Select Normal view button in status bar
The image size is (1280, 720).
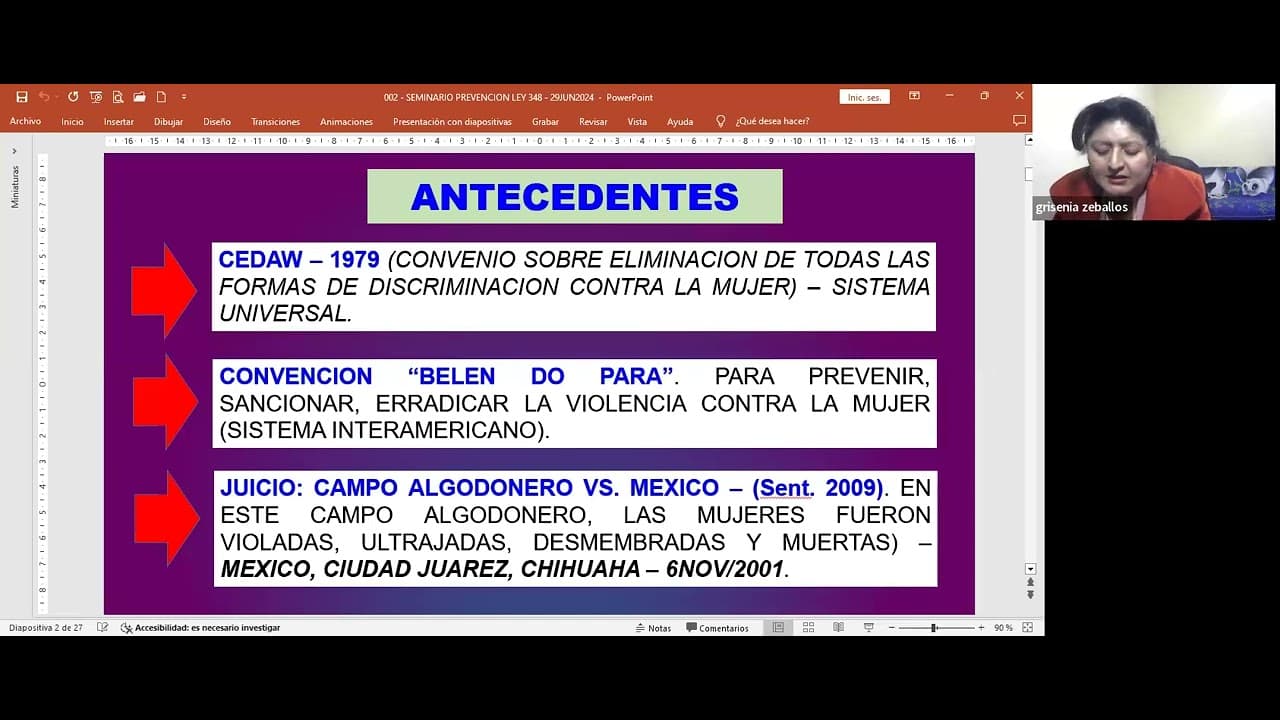(778, 627)
